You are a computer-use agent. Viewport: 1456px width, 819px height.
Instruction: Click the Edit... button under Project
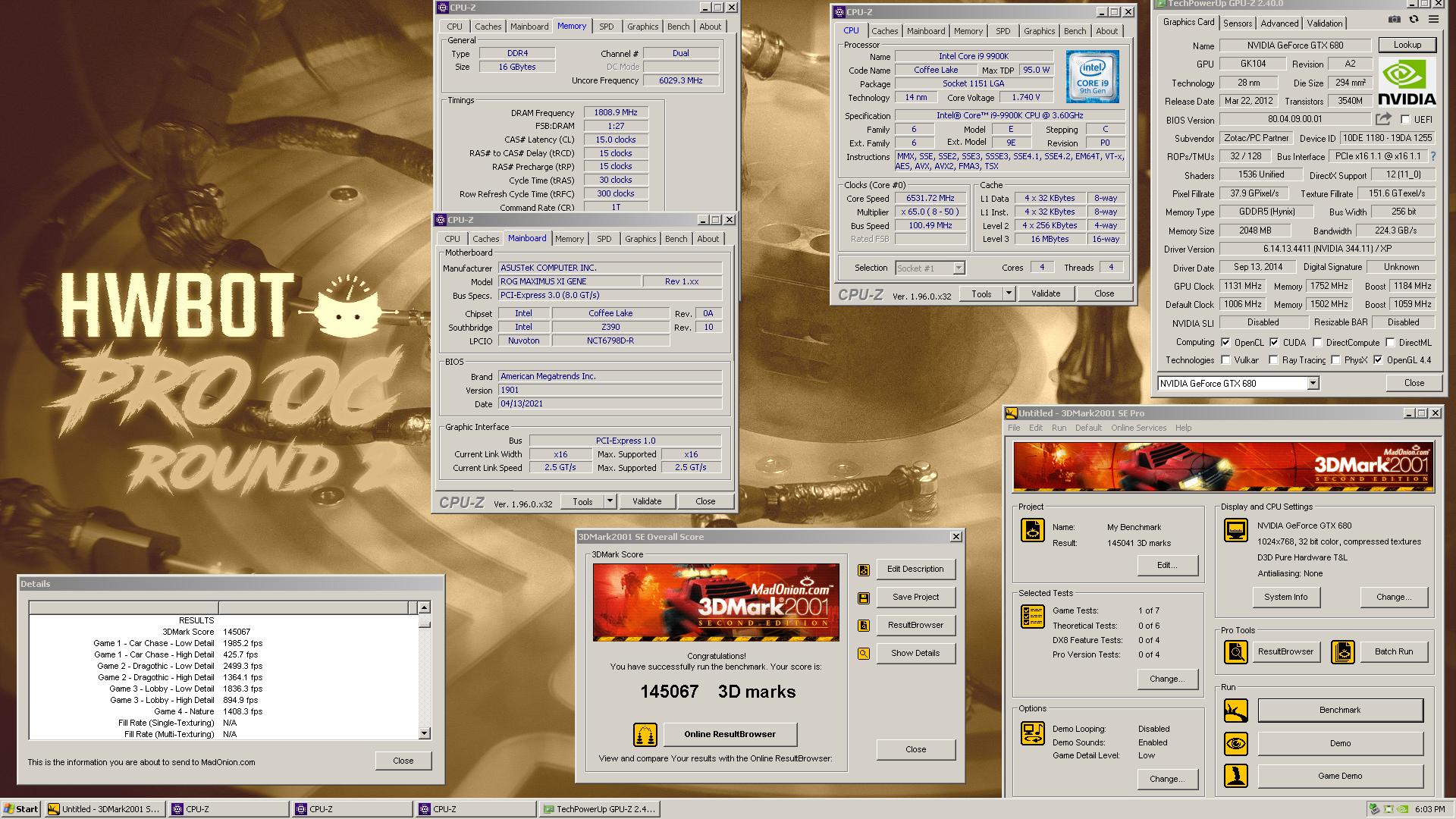(x=1166, y=565)
